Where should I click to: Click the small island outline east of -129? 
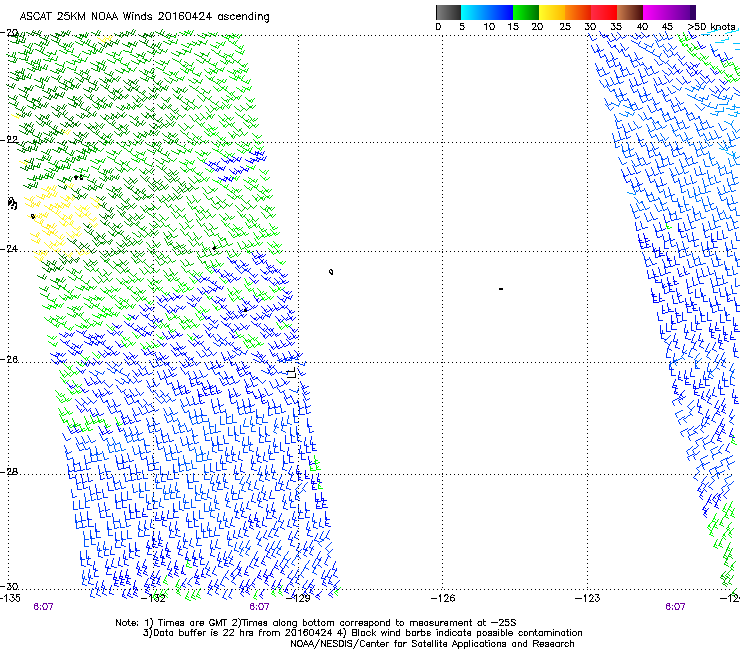[x=331, y=272]
